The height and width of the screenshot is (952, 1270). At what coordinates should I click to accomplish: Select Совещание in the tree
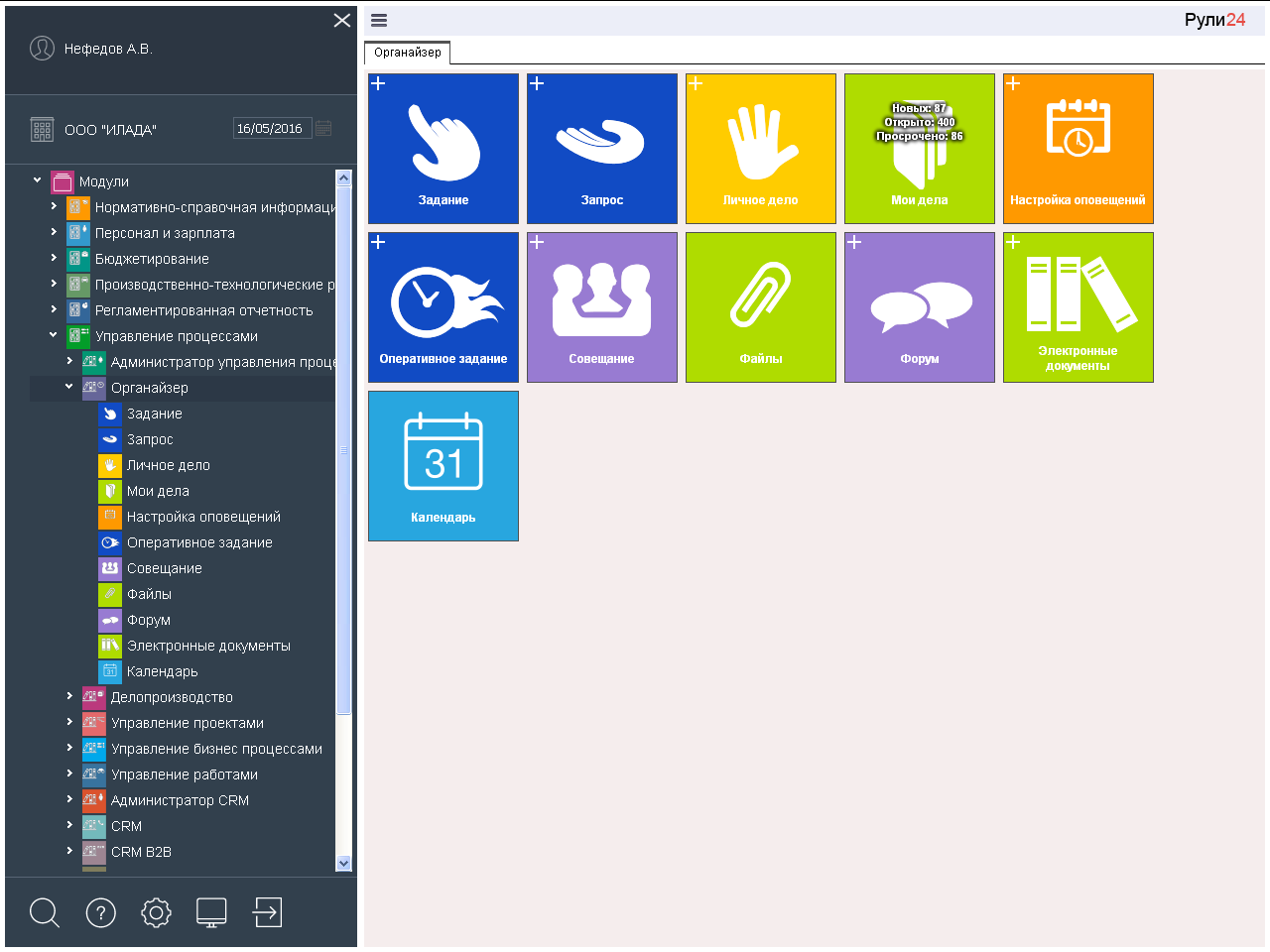pos(165,568)
